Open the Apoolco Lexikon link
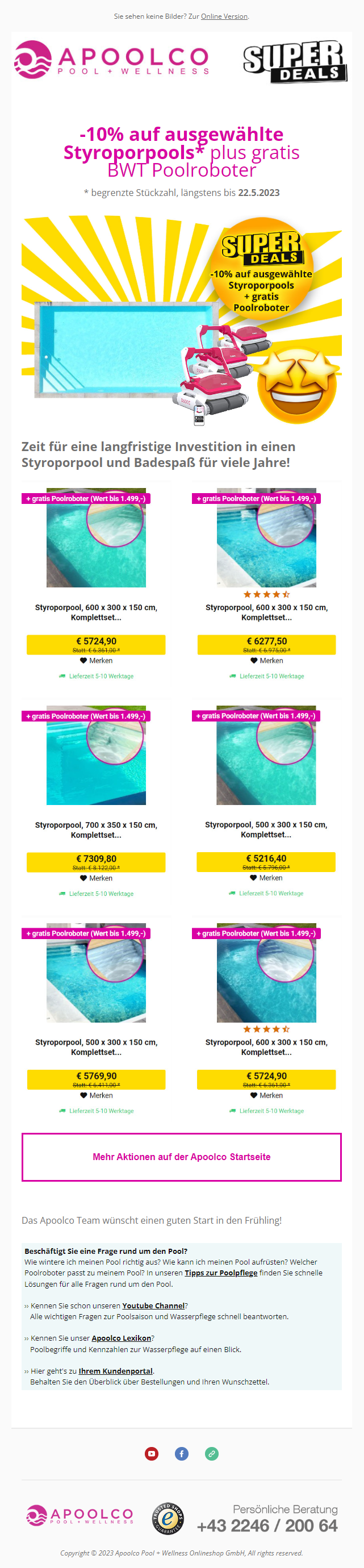The width and height of the screenshot is (364, 1568). tap(121, 1338)
